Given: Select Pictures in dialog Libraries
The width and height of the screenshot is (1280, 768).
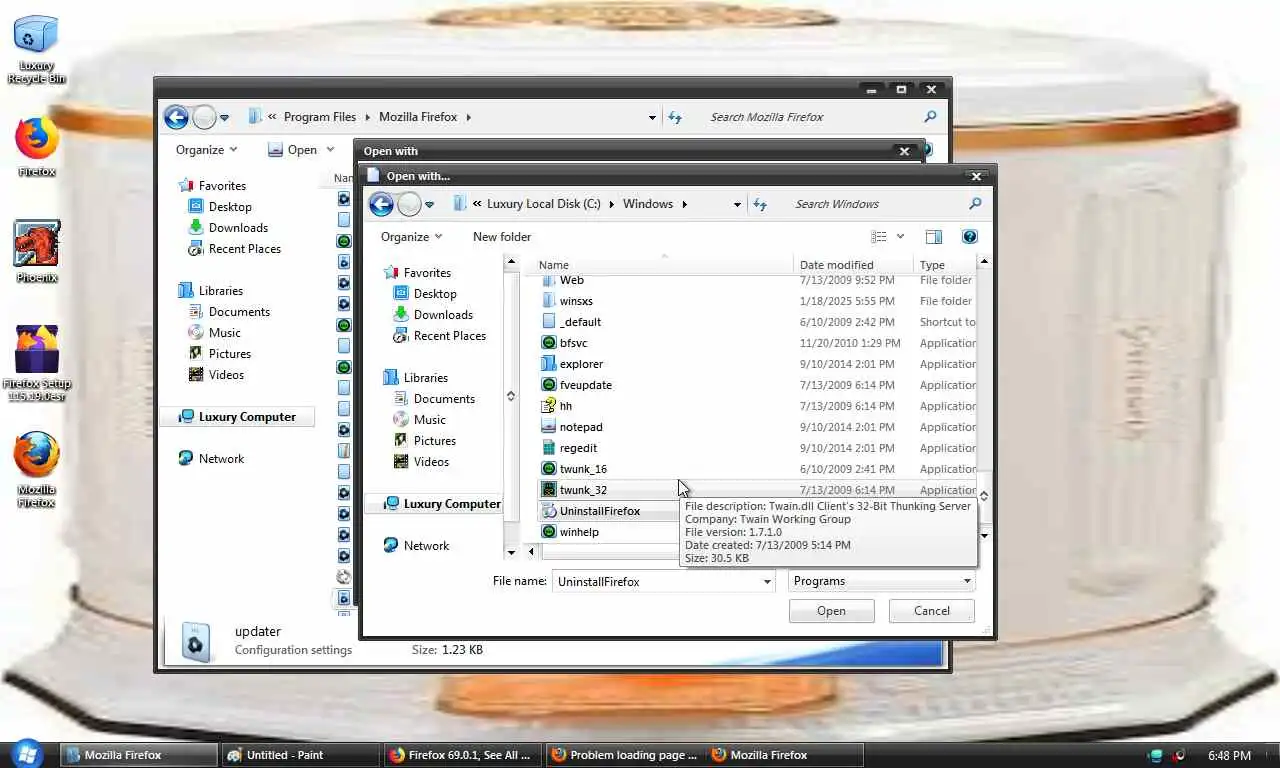Looking at the screenshot, I should pyautogui.click(x=435, y=441).
